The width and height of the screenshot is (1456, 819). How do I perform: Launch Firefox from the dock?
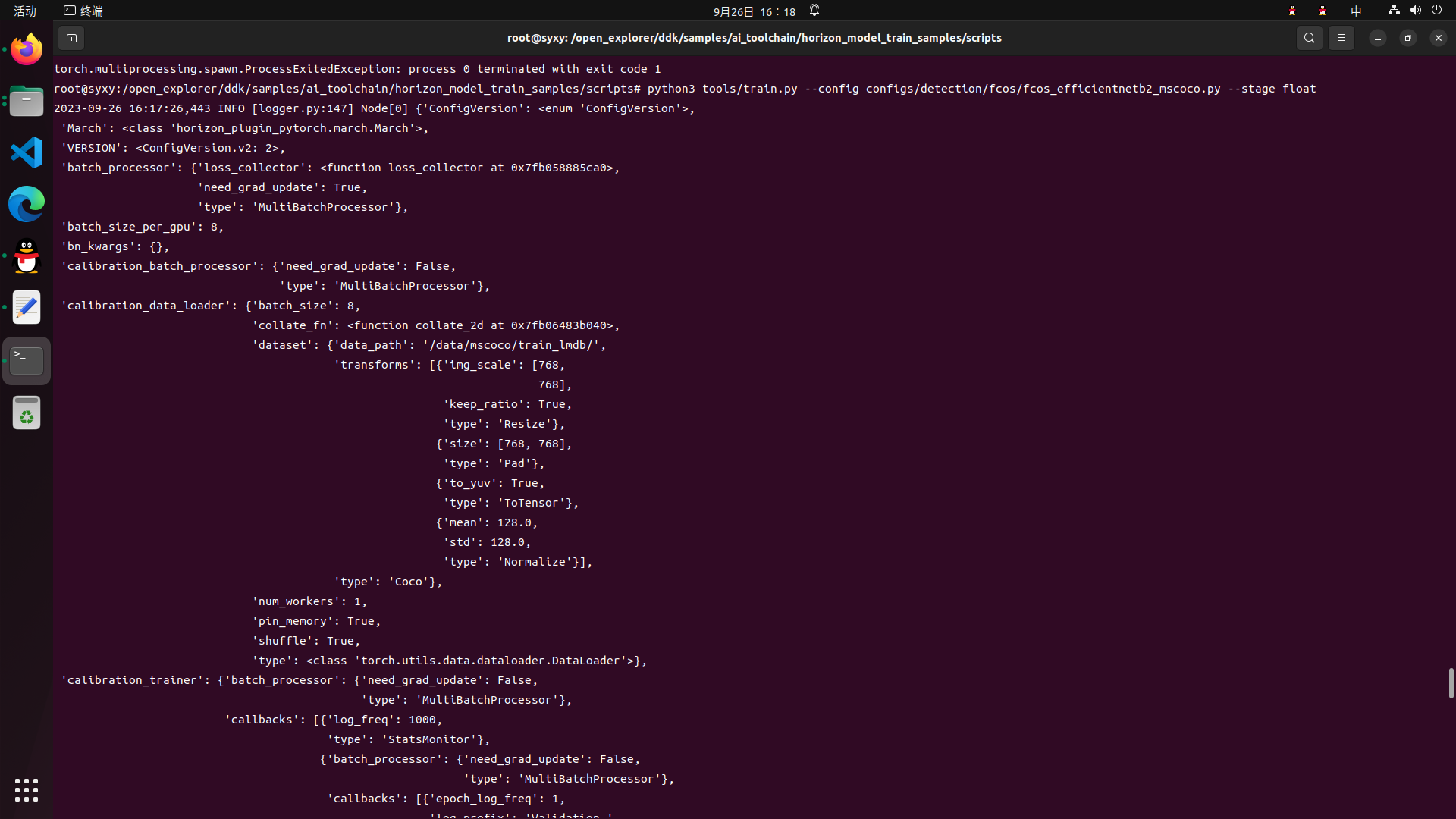pos(27,49)
